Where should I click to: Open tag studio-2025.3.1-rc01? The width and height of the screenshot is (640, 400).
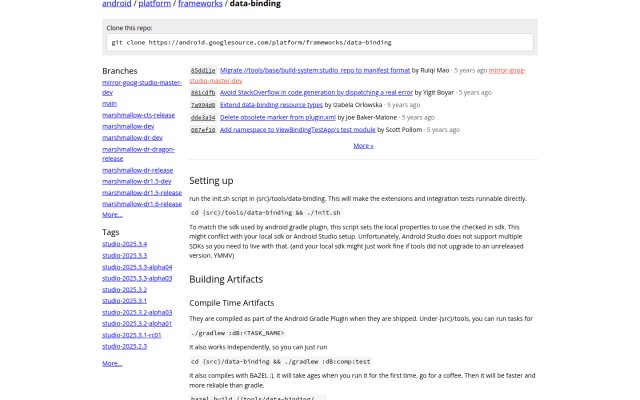pyautogui.click(x=132, y=335)
